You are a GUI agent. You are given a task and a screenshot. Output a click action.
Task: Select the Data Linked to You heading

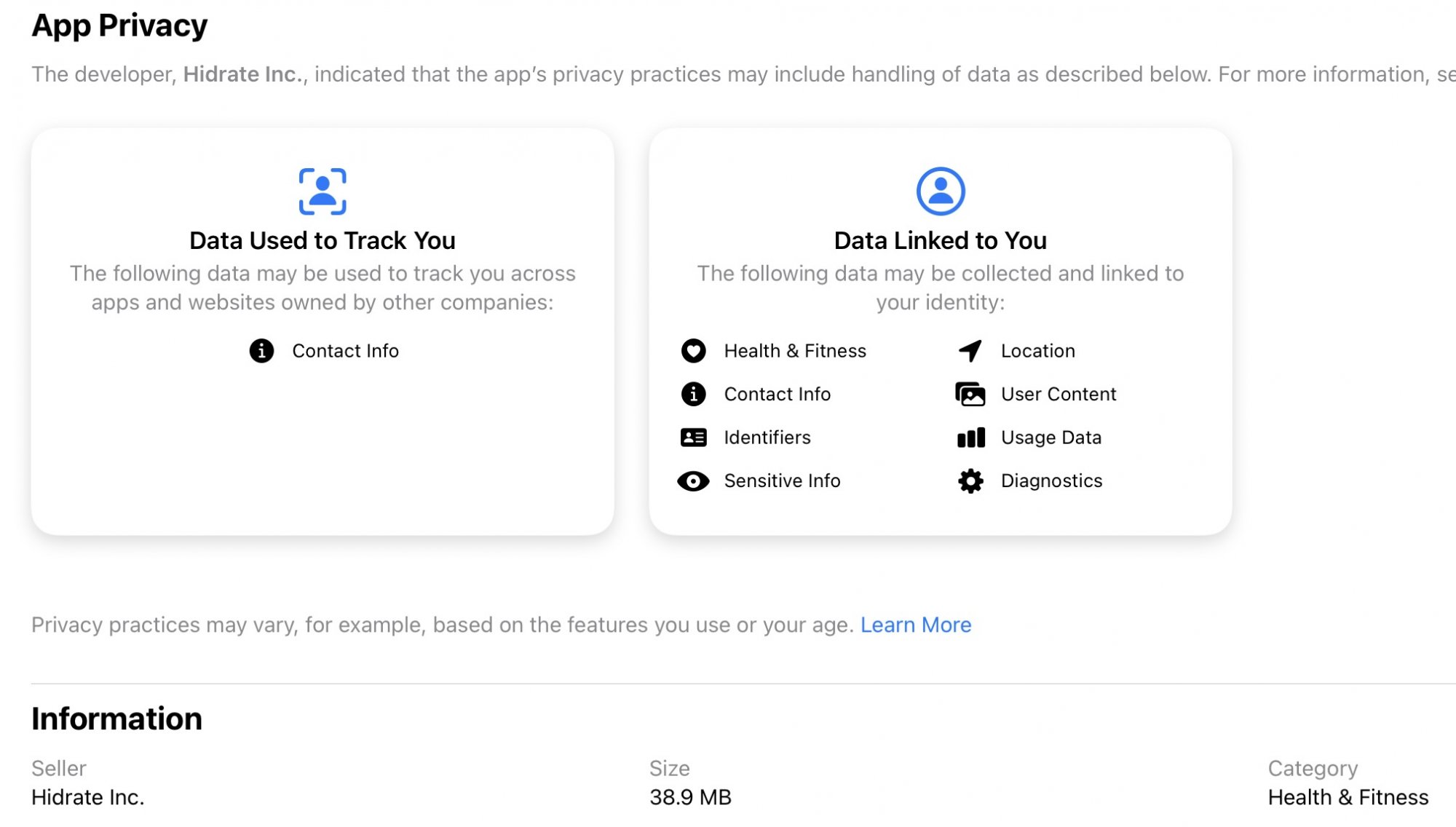pyautogui.click(x=941, y=240)
